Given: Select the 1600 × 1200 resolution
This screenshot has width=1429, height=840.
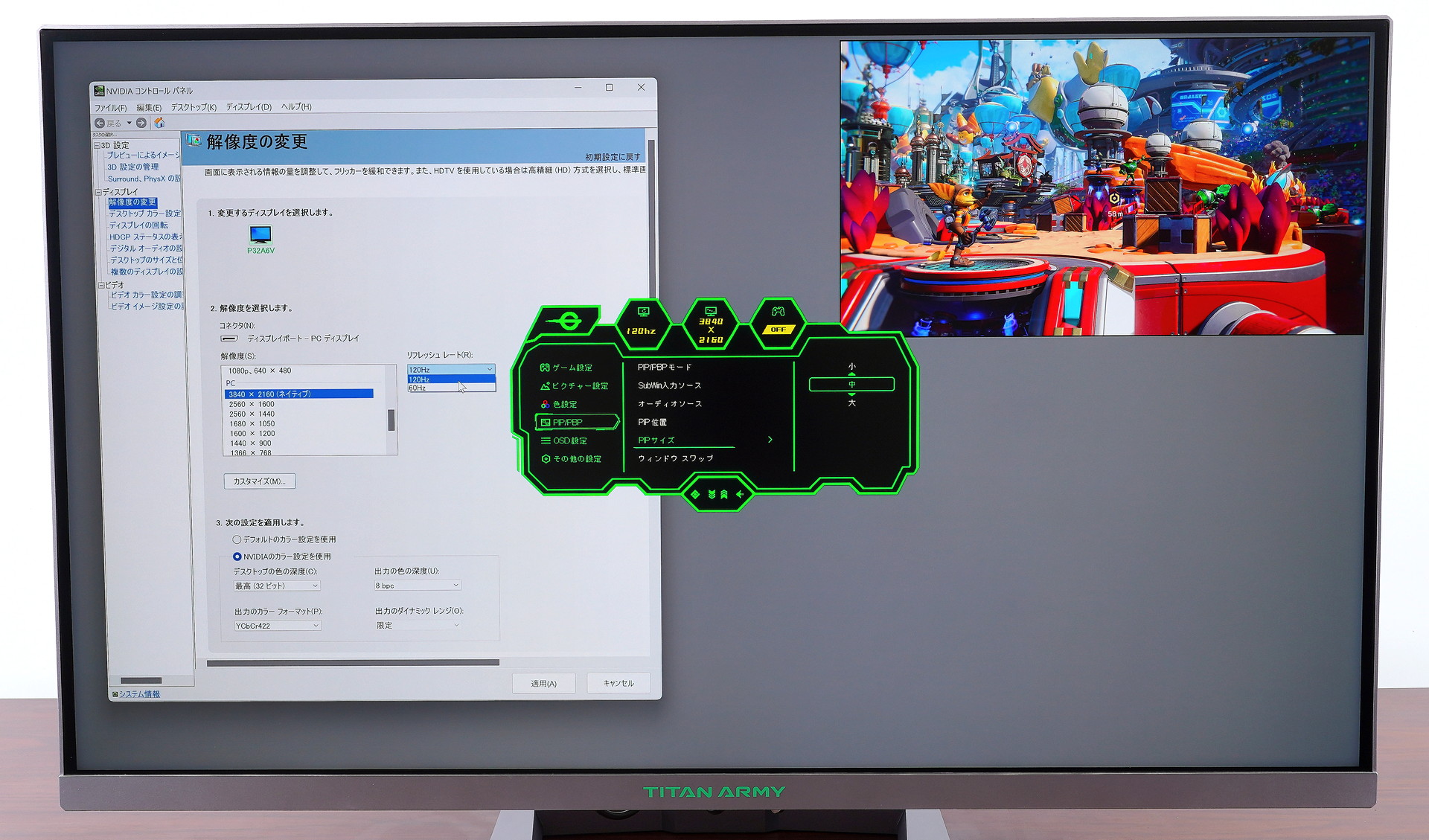Looking at the screenshot, I should pos(252,433).
